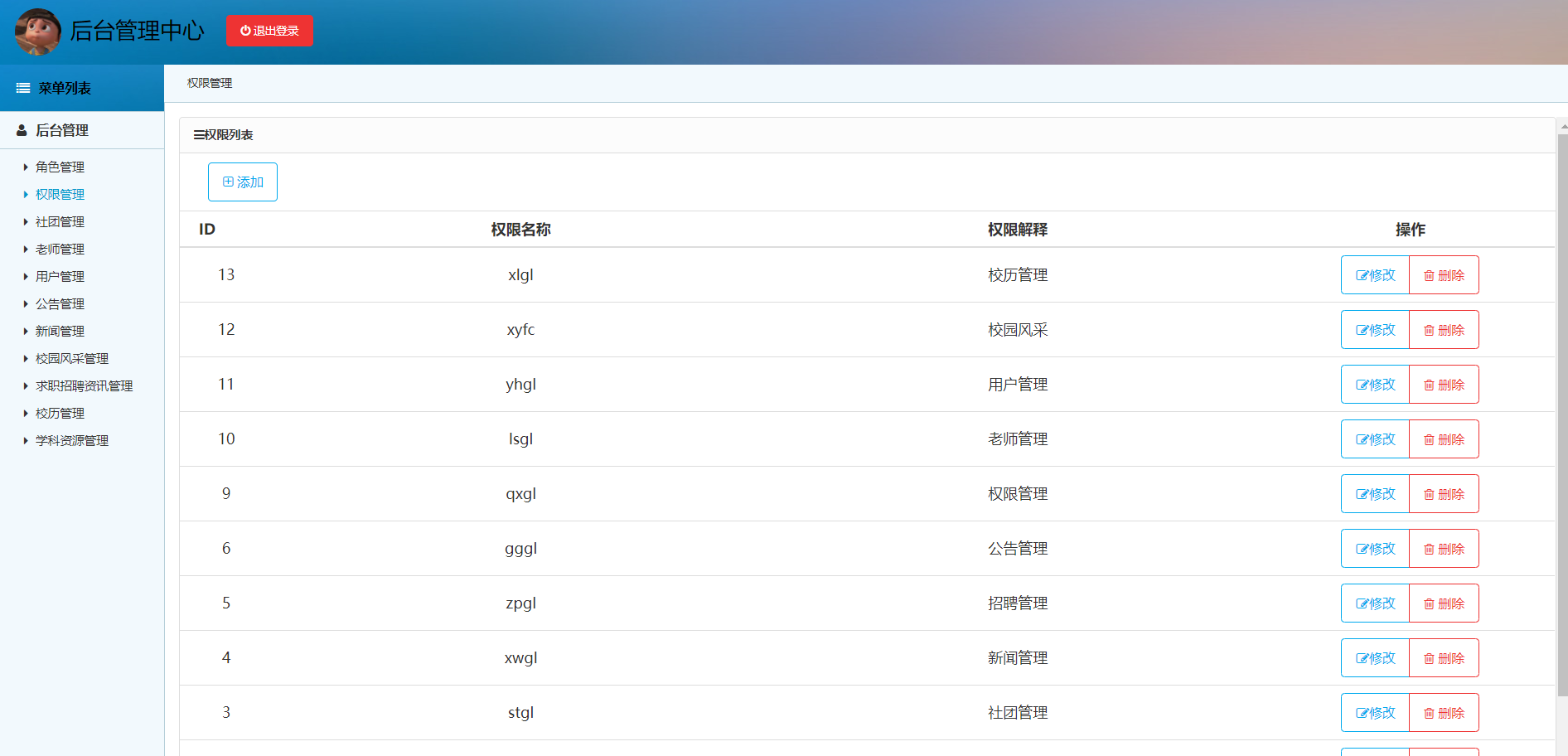Viewport: 1568px width, 756px height.
Task: Delete the zpgl 招聘管理 row
Action: (1444, 603)
